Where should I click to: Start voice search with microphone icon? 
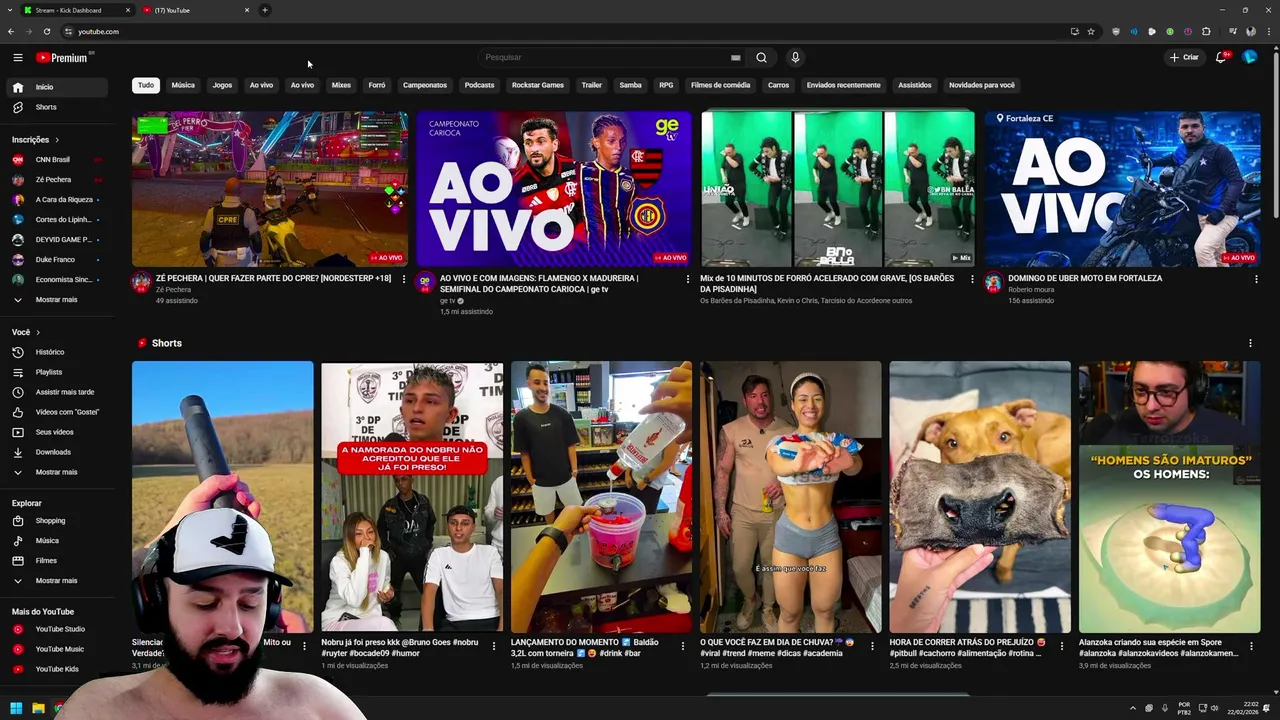point(795,57)
